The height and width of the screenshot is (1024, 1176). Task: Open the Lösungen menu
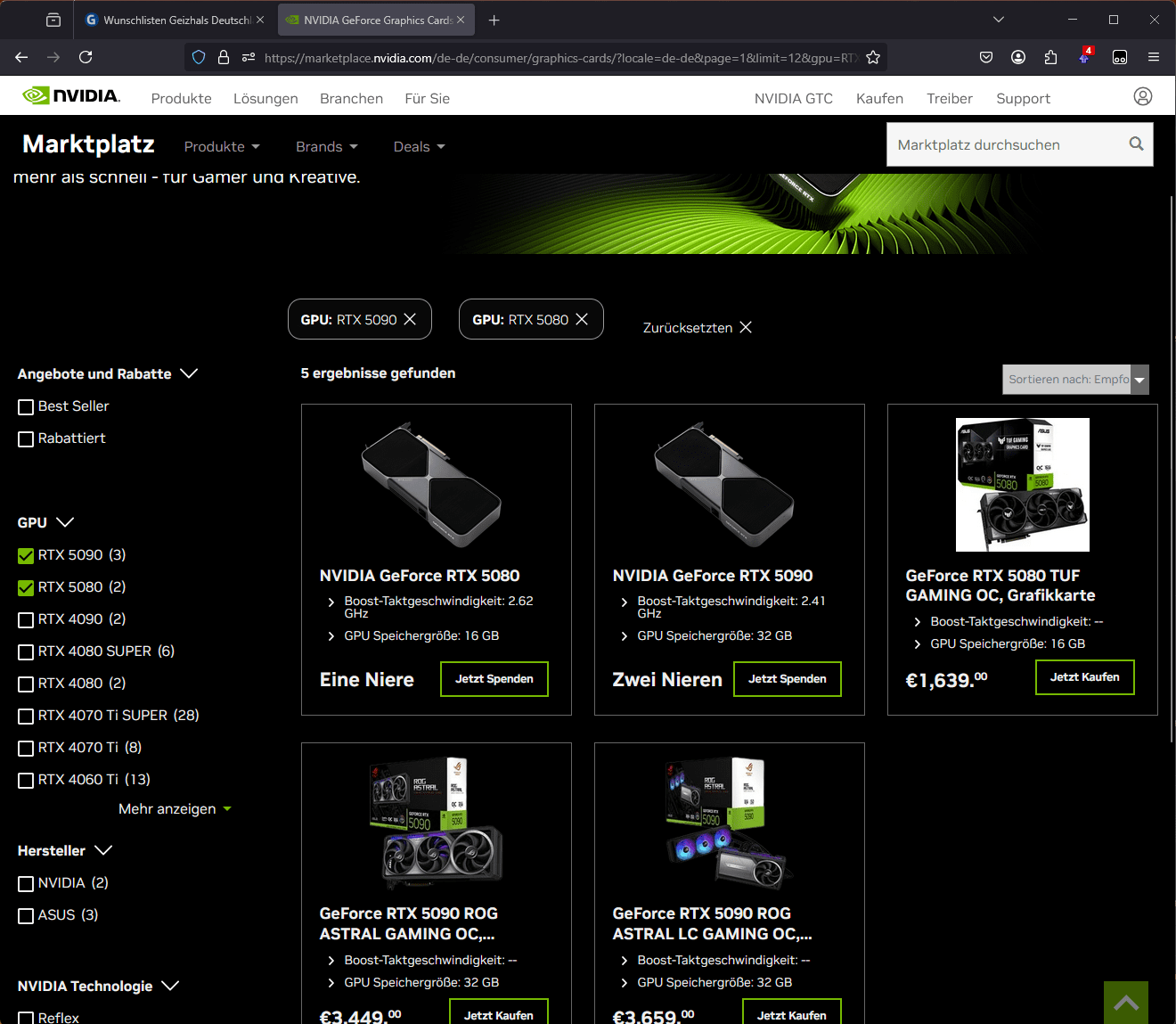[265, 98]
